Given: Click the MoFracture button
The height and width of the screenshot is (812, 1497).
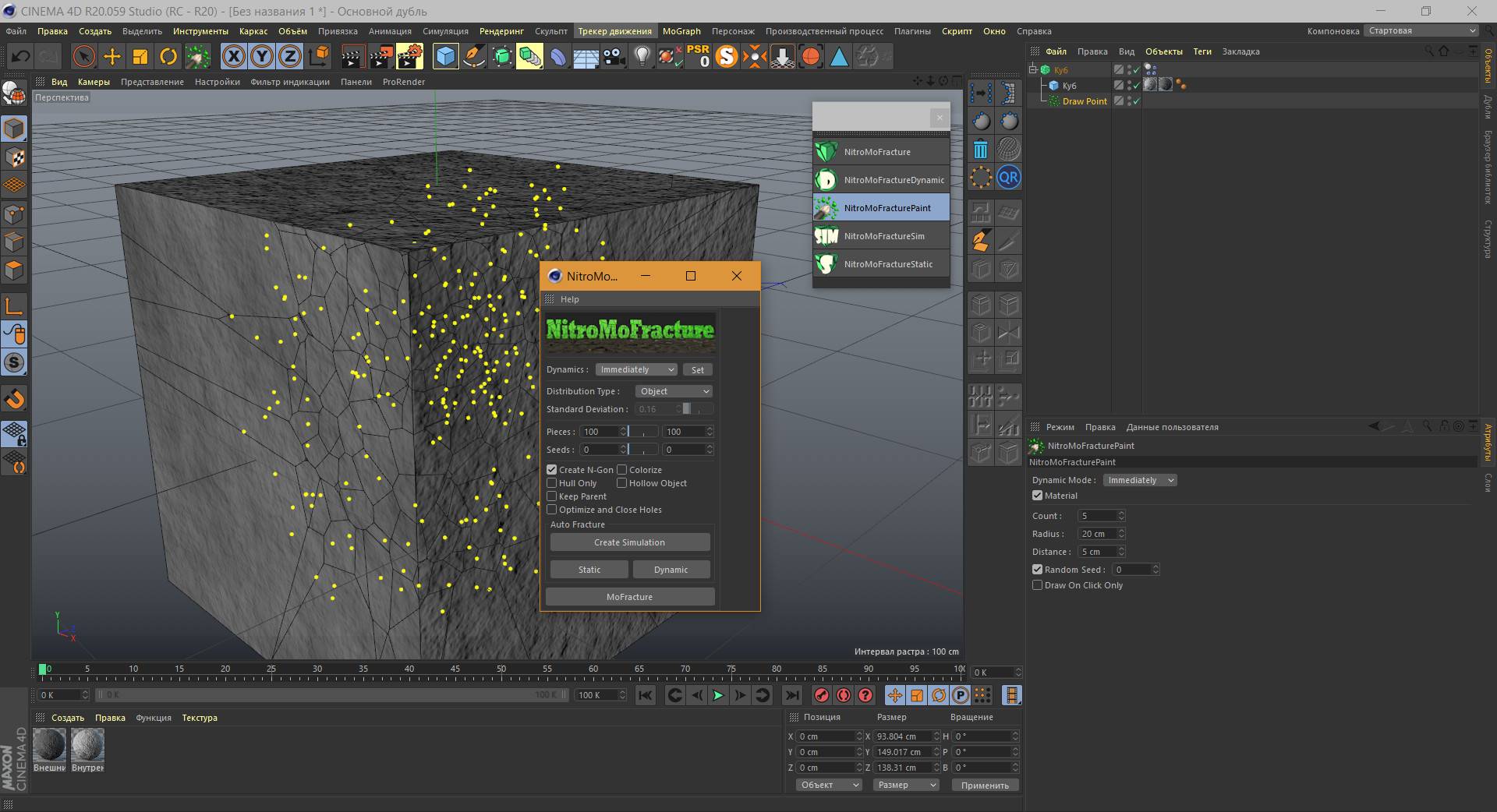Looking at the screenshot, I should 630,597.
